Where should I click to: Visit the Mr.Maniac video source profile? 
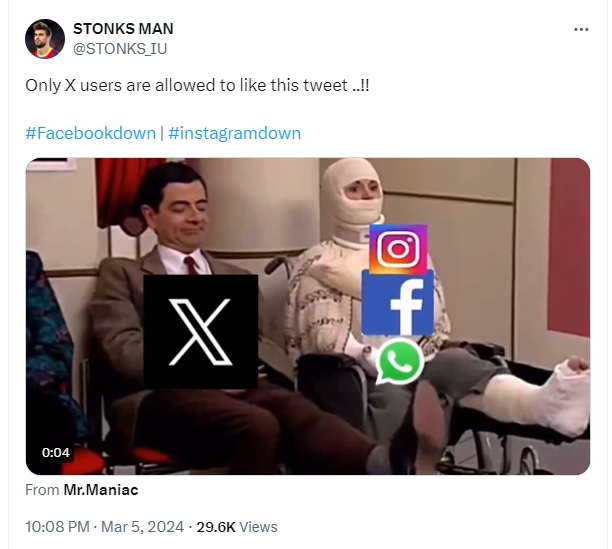[x=101, y=490]
